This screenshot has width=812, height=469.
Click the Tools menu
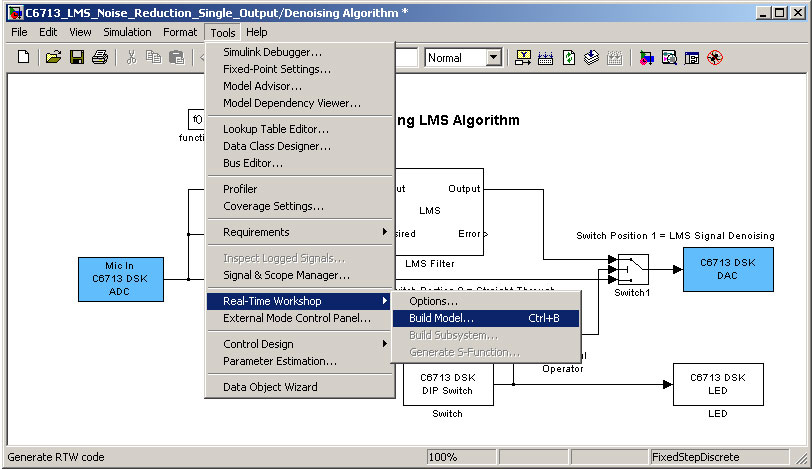tap(223, 33)
